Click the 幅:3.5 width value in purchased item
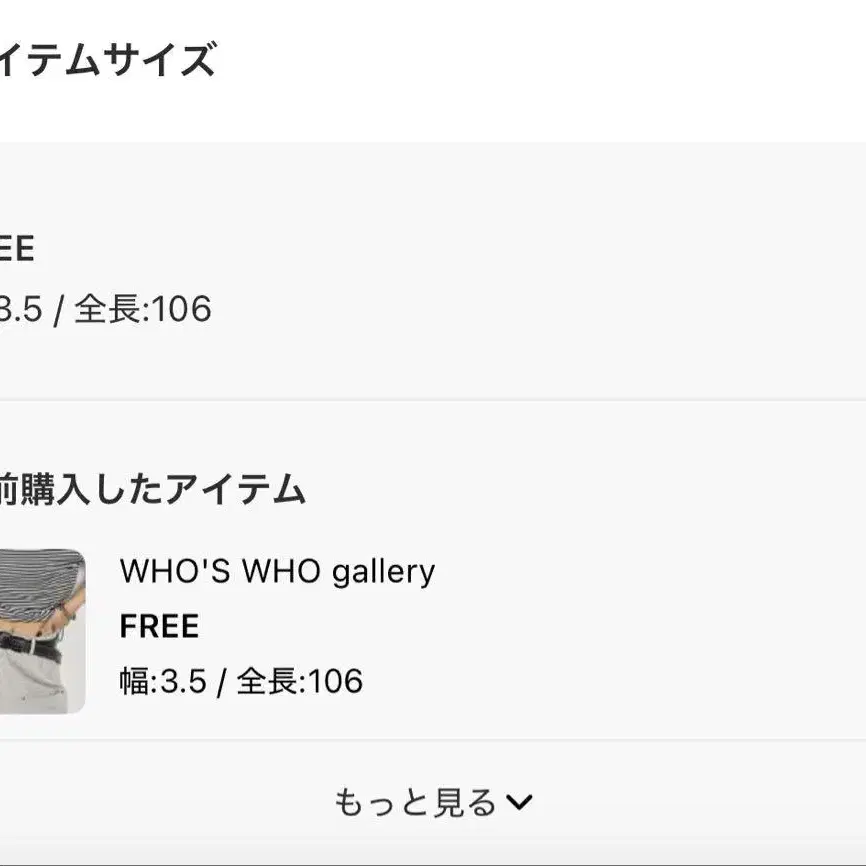Viewport: 866px width, 866px height. pyautogui.click(x=163, y=680)
